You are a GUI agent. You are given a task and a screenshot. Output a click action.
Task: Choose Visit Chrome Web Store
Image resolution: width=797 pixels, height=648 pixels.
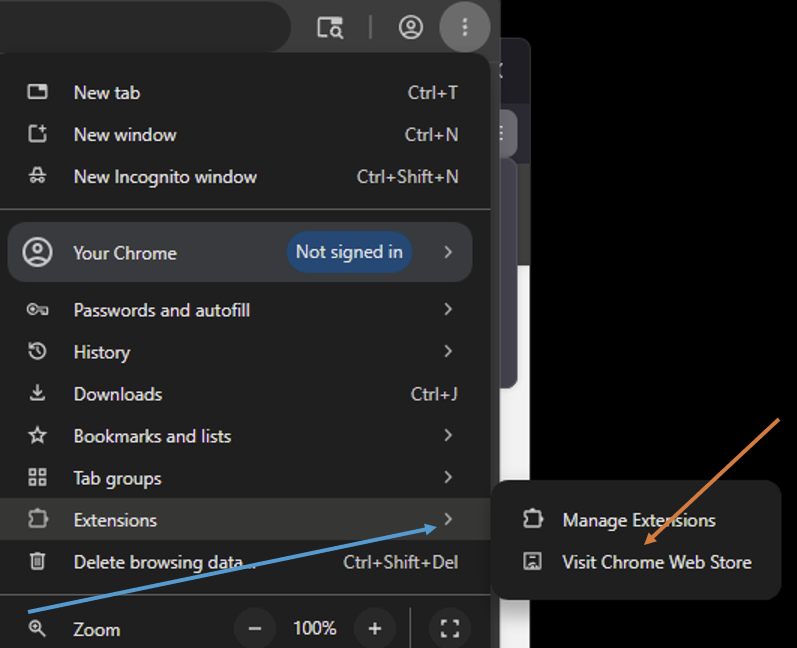(636, 562)
